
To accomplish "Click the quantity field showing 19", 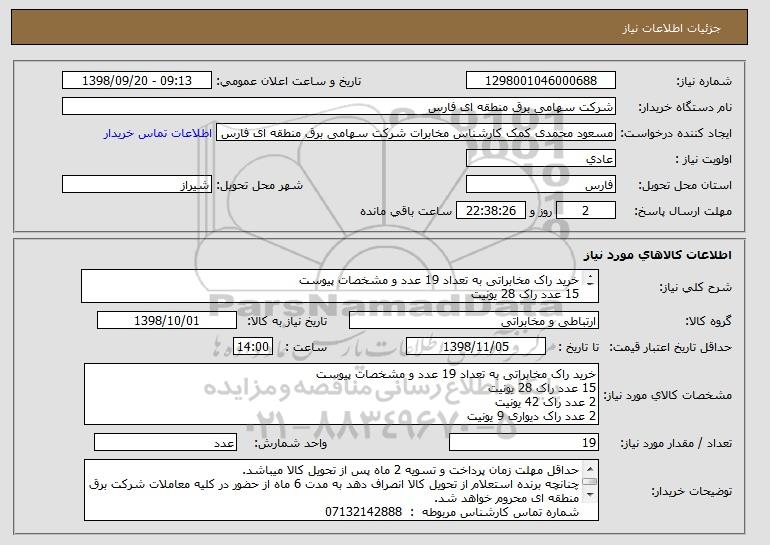I will (x=524, y=442).
